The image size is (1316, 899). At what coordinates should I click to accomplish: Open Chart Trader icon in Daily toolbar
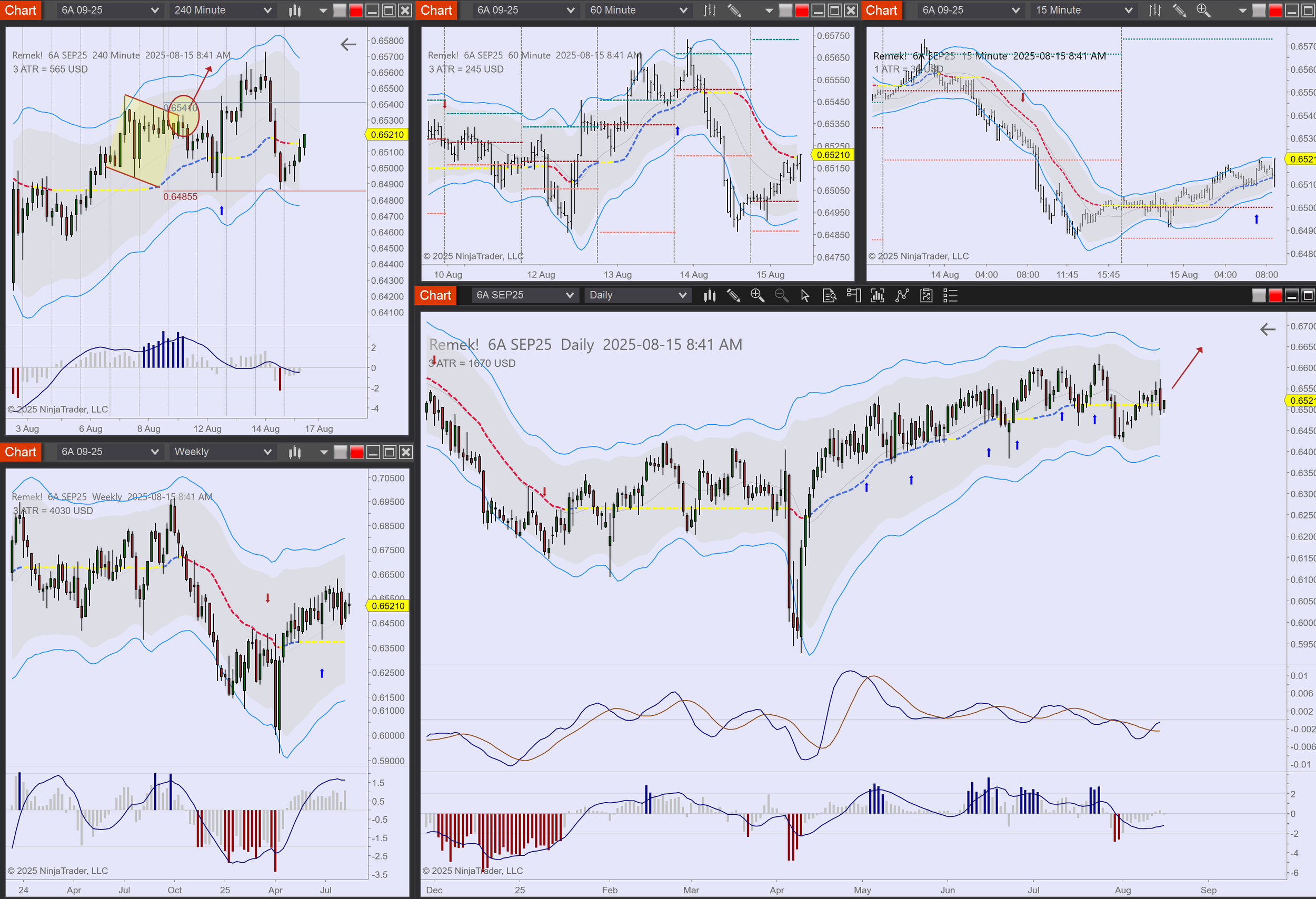(x=853, y=295)
